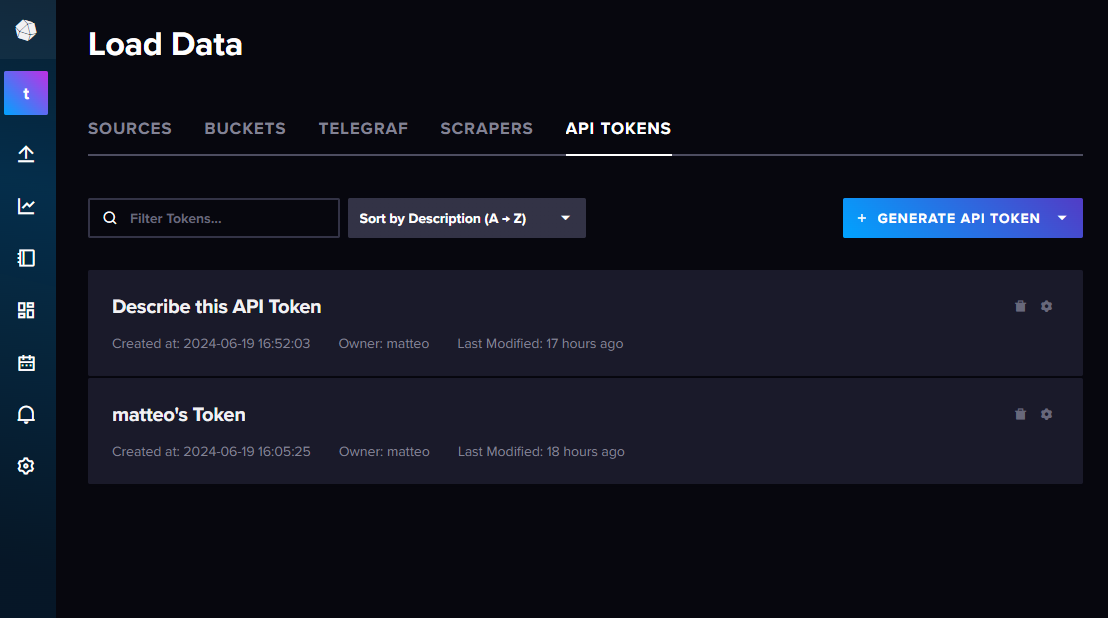Switch to the Sources tab
Screen dimensions: 1108x618
tap(130, 129)
